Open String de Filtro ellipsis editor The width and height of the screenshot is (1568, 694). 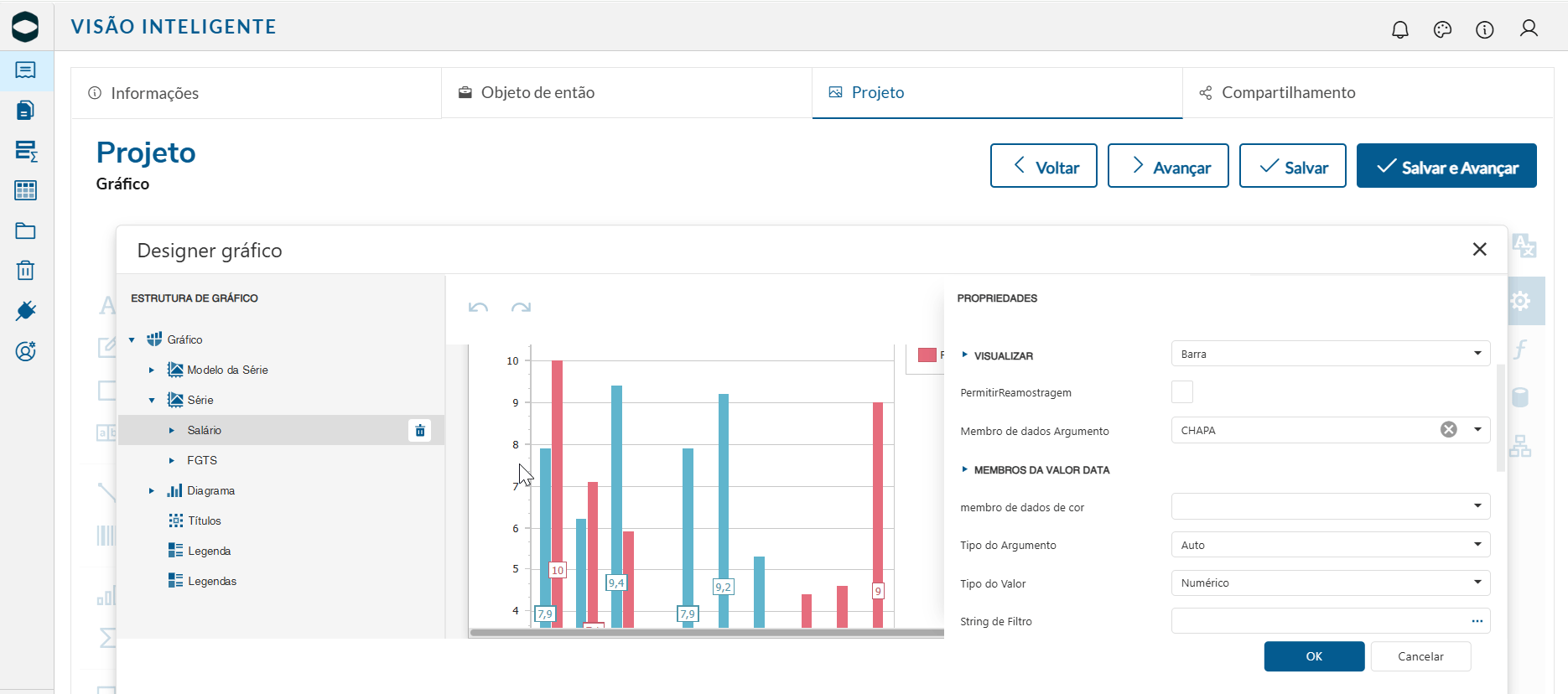[x=1477, y=621]
